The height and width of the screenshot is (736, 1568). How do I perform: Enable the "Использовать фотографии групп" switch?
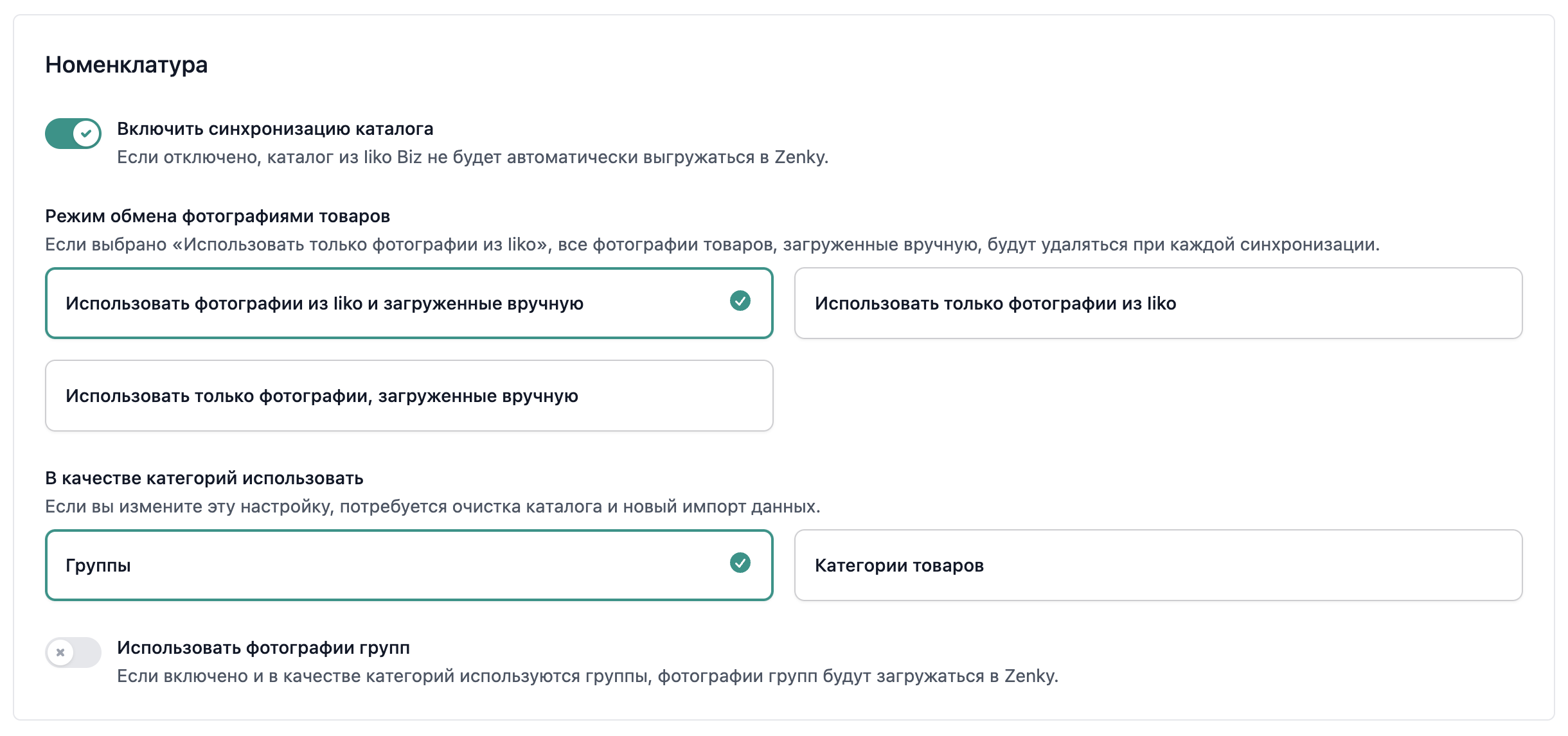73,653
